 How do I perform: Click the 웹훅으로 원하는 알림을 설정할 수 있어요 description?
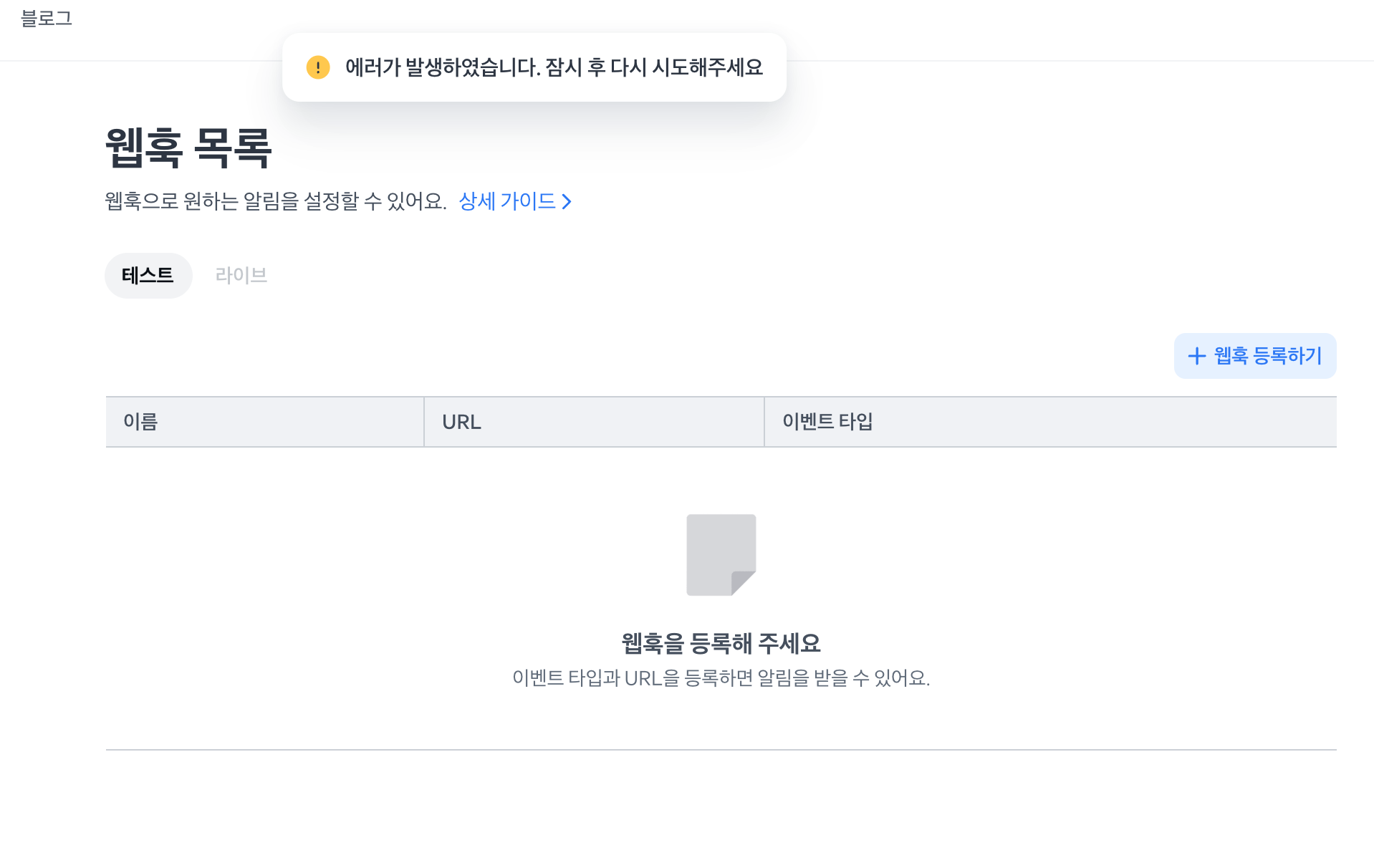click(275, 201)
